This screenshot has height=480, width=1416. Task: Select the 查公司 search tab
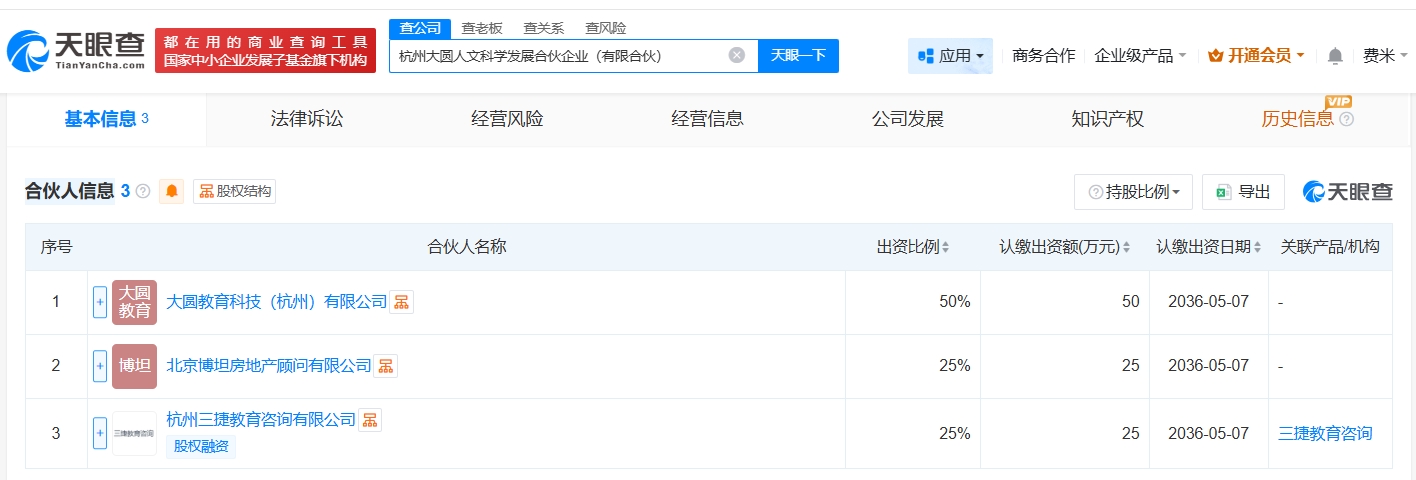420,28
